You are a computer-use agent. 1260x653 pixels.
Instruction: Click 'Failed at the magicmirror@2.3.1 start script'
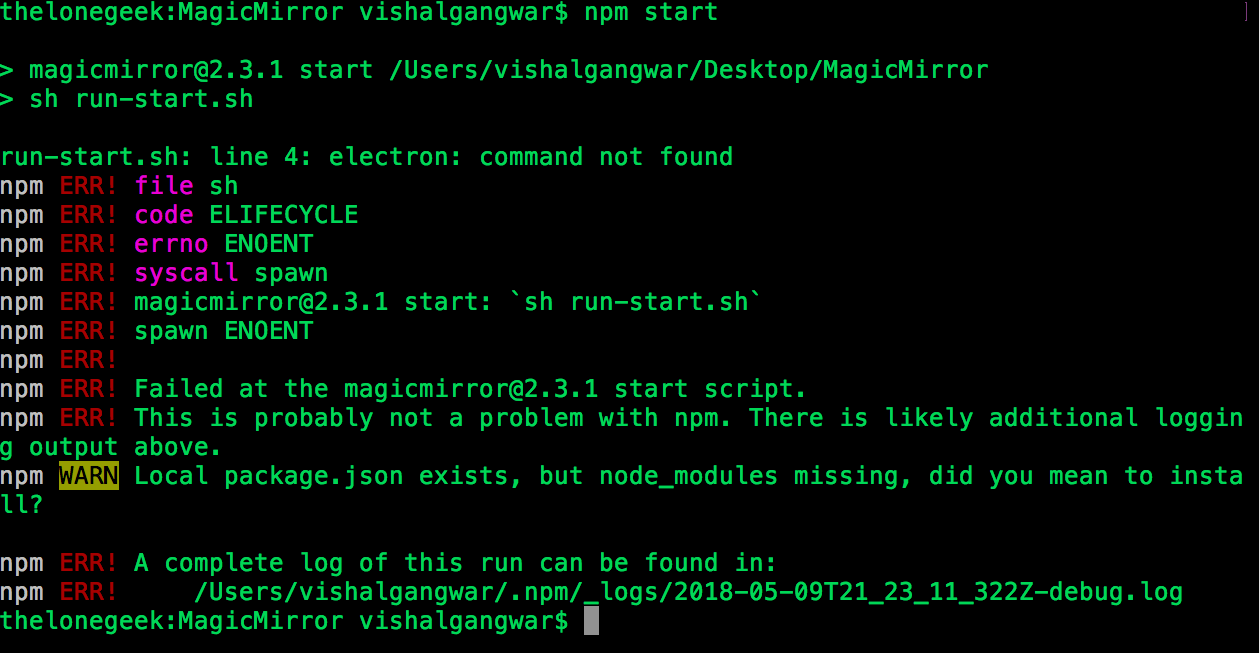point(470,389)
